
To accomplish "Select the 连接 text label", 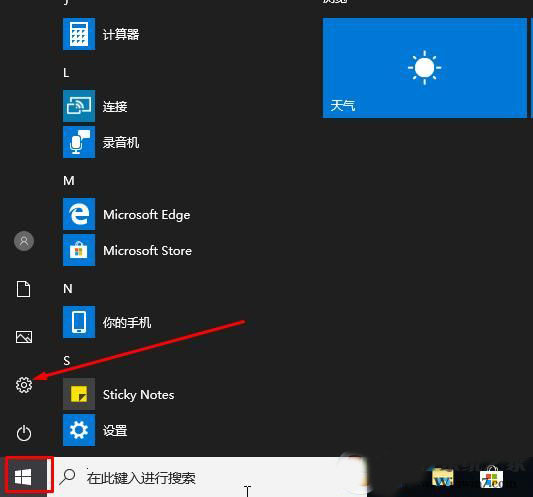I will click(115, 106).
